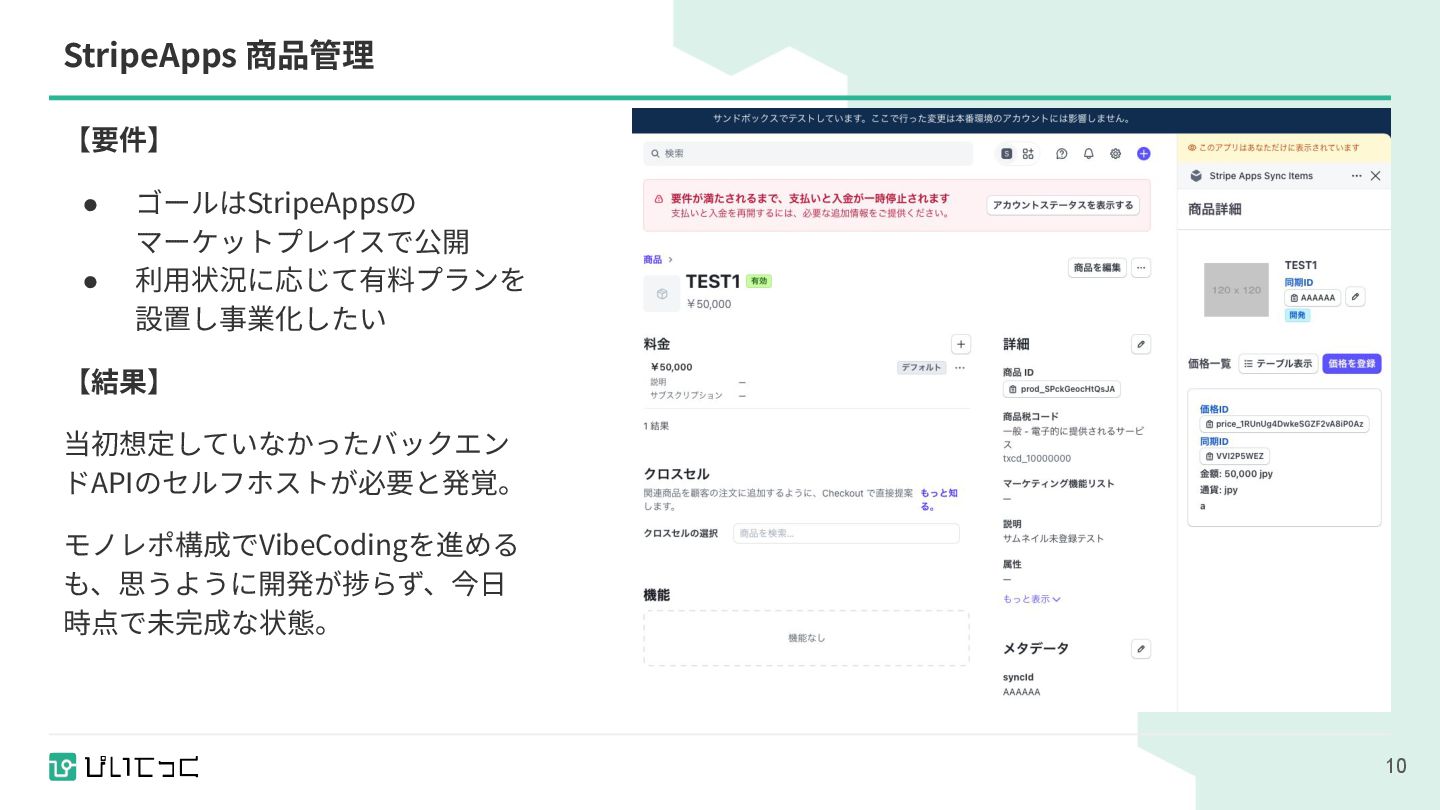Screen dimensions: 1440x810
Task: Open the app panel three-dot menu
Action: [x=1356, y=176]
